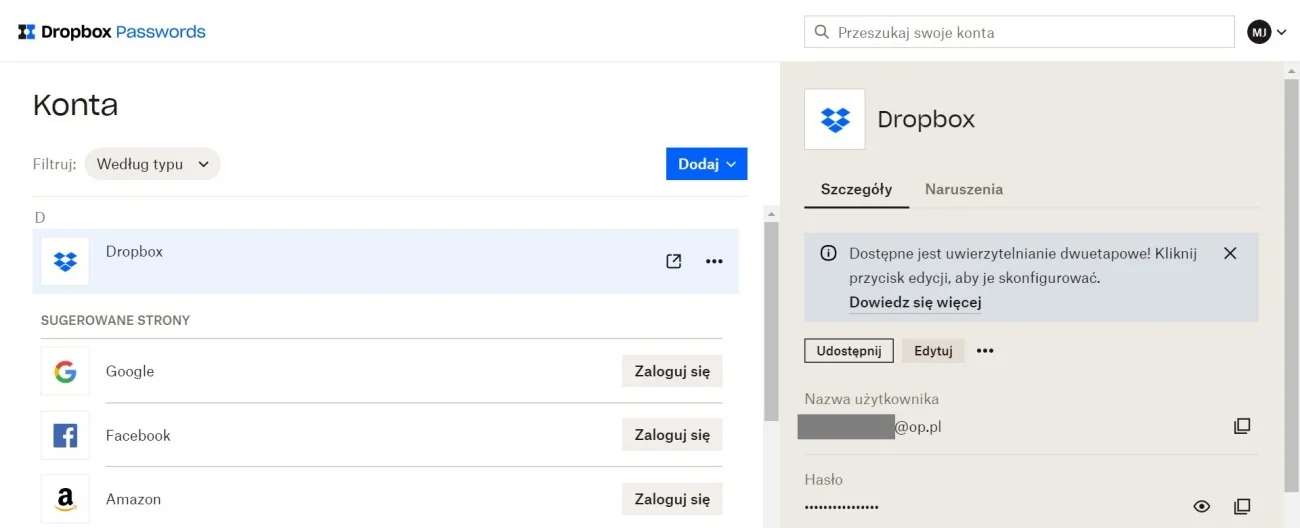The image size is (1300, 528).
Task: Open the Dowiedz się więcej link
Action: click(x=915, y=302)
